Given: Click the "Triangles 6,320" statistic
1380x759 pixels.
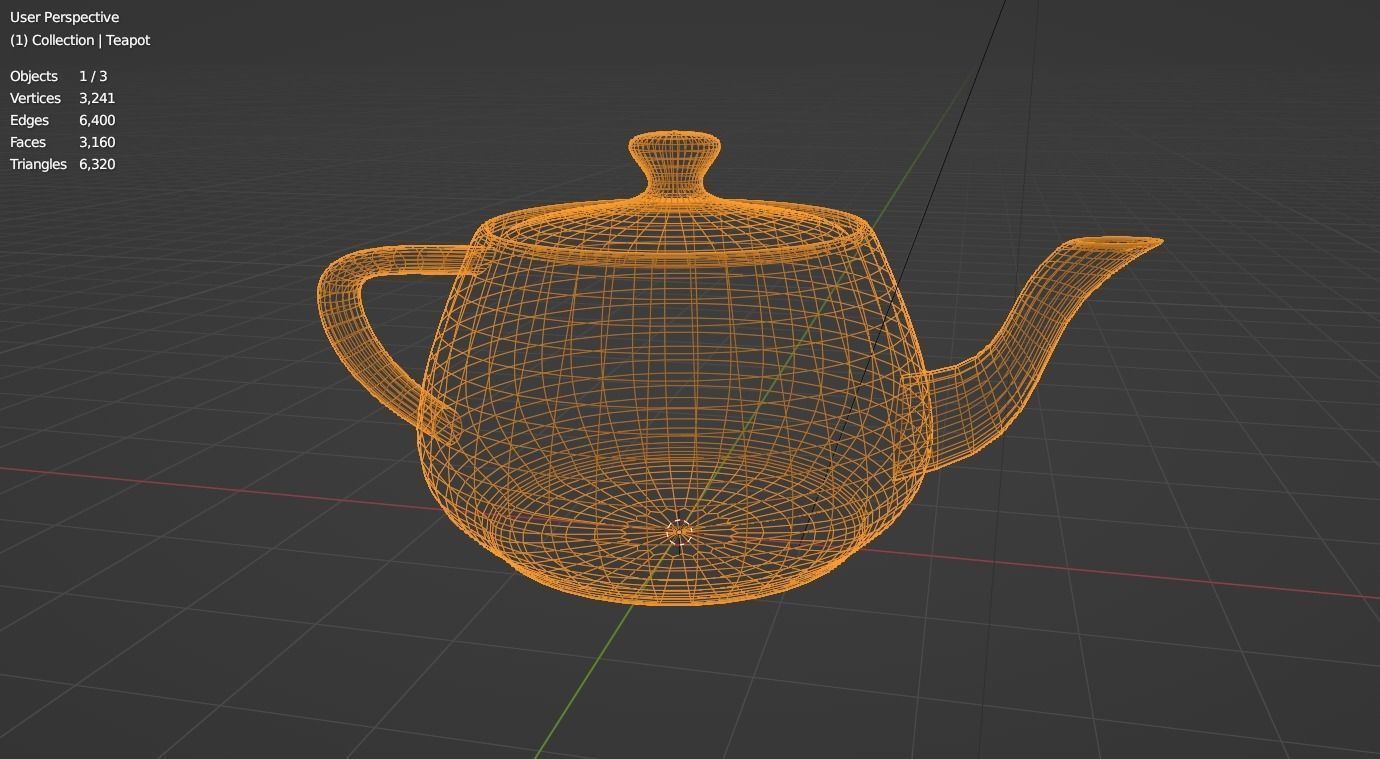Looking at the screenshot, I should coord(62,164).
